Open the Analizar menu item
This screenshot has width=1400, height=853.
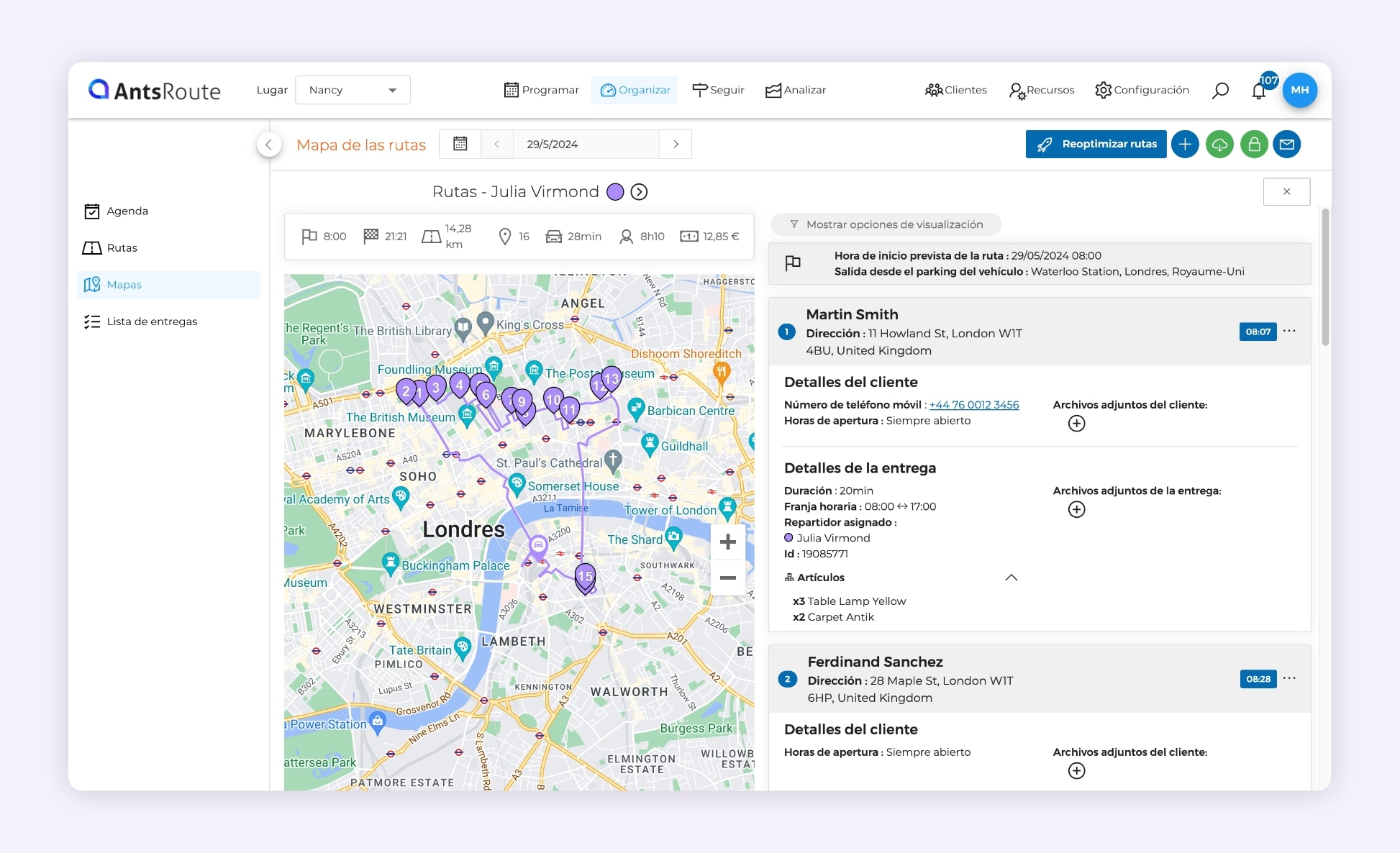(x=795, y=90)
